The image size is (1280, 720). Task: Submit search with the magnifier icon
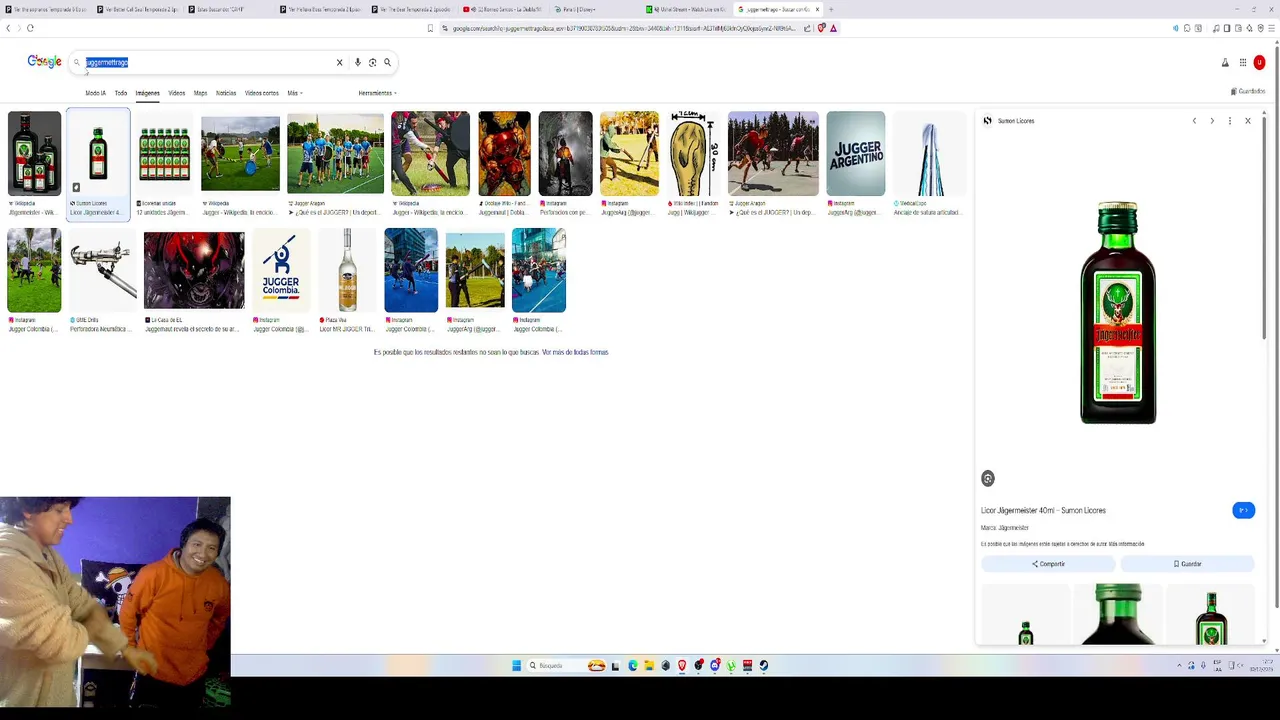click(387, 62)
